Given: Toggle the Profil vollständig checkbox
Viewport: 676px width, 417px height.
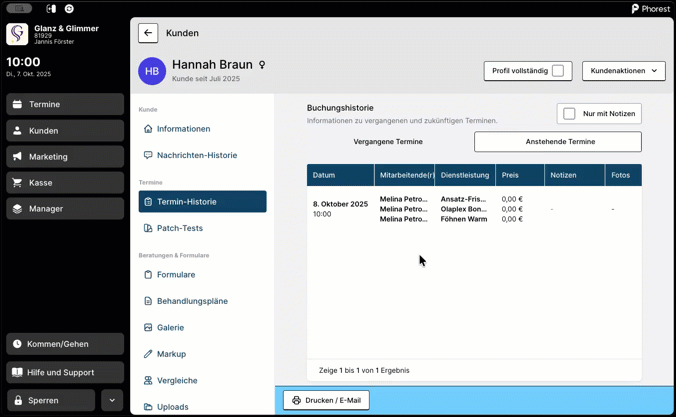Looking at the screenshot, I should coord(558,71).
